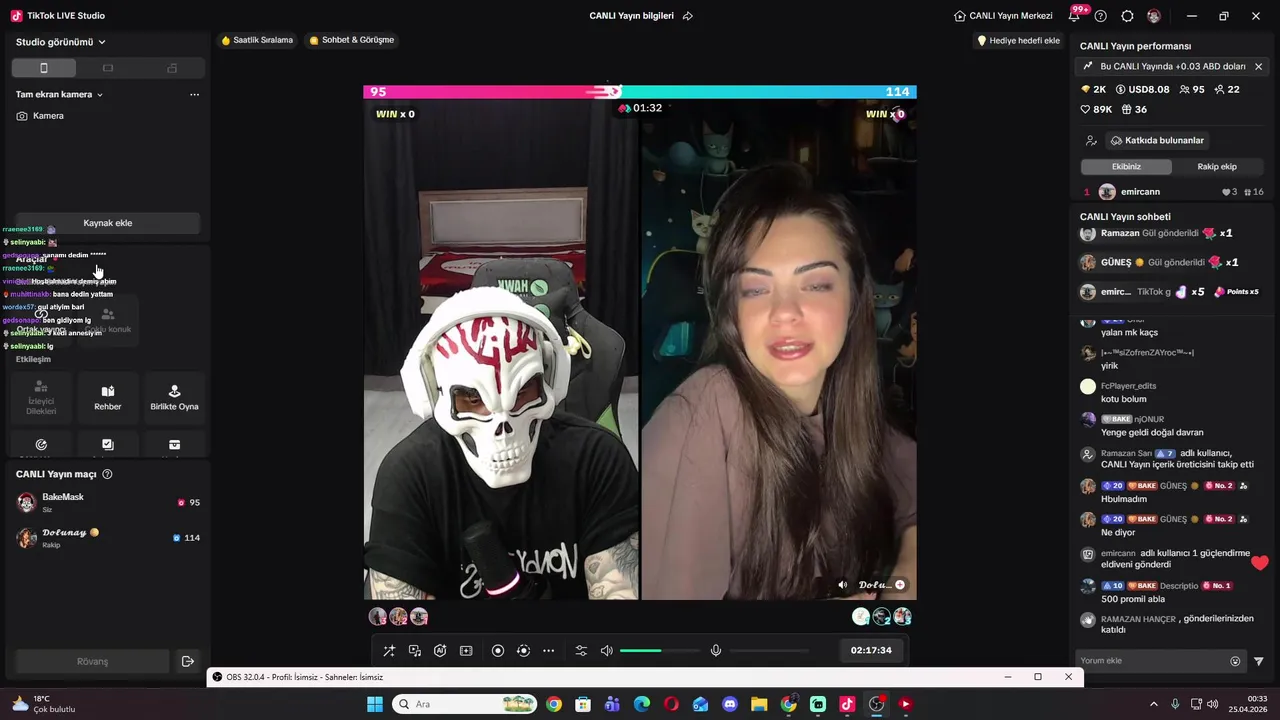Open Sohbet & Görüşme tab
The height and width of the screenshot is (720, 1280).
point(351,40)
